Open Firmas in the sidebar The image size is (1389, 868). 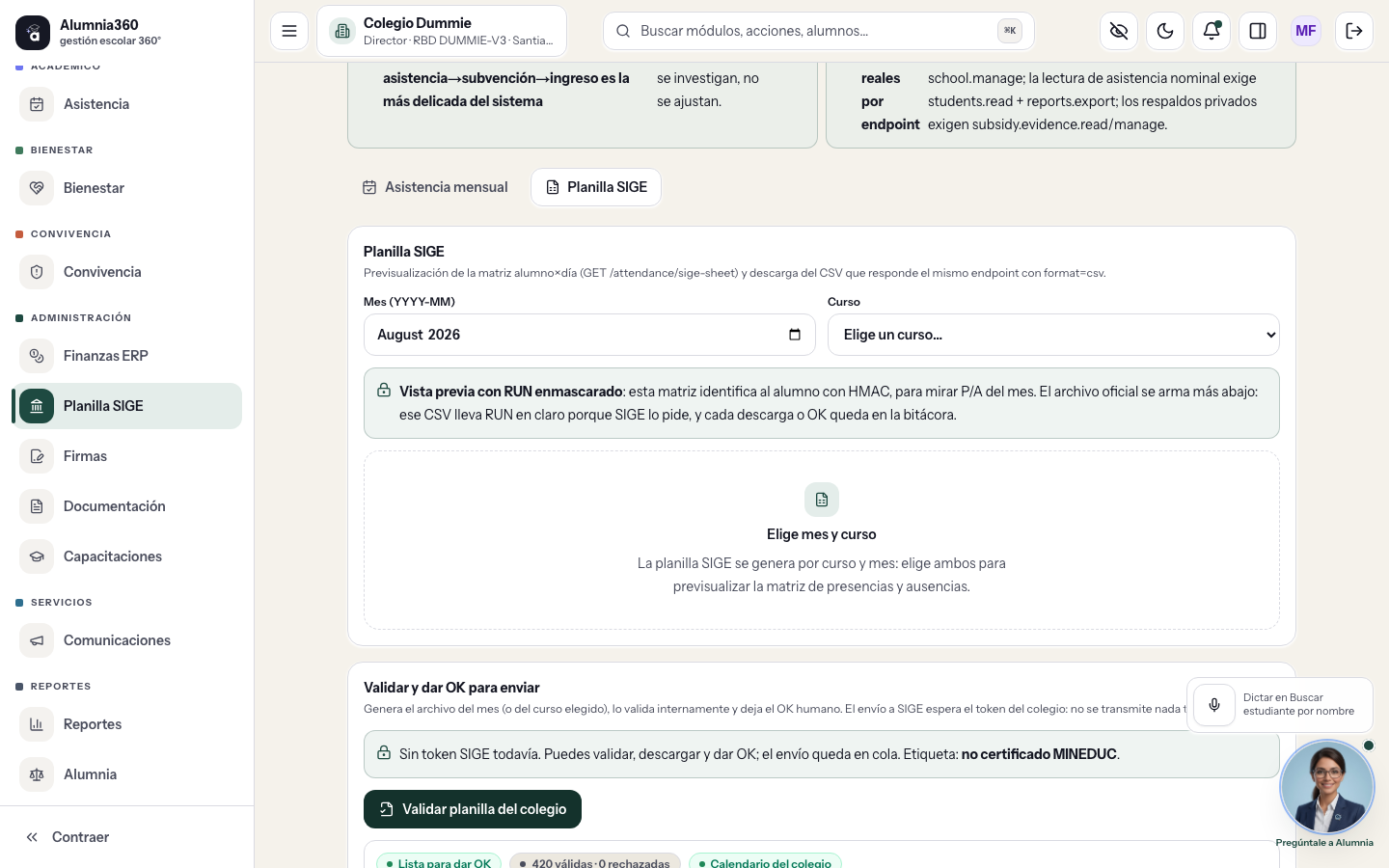(127, 456)
